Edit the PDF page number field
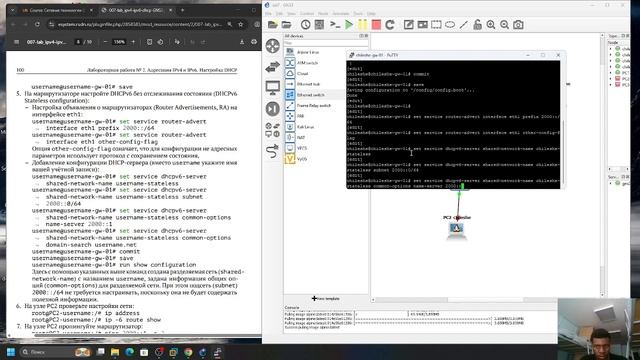640x360 pixels. [78, 42]
